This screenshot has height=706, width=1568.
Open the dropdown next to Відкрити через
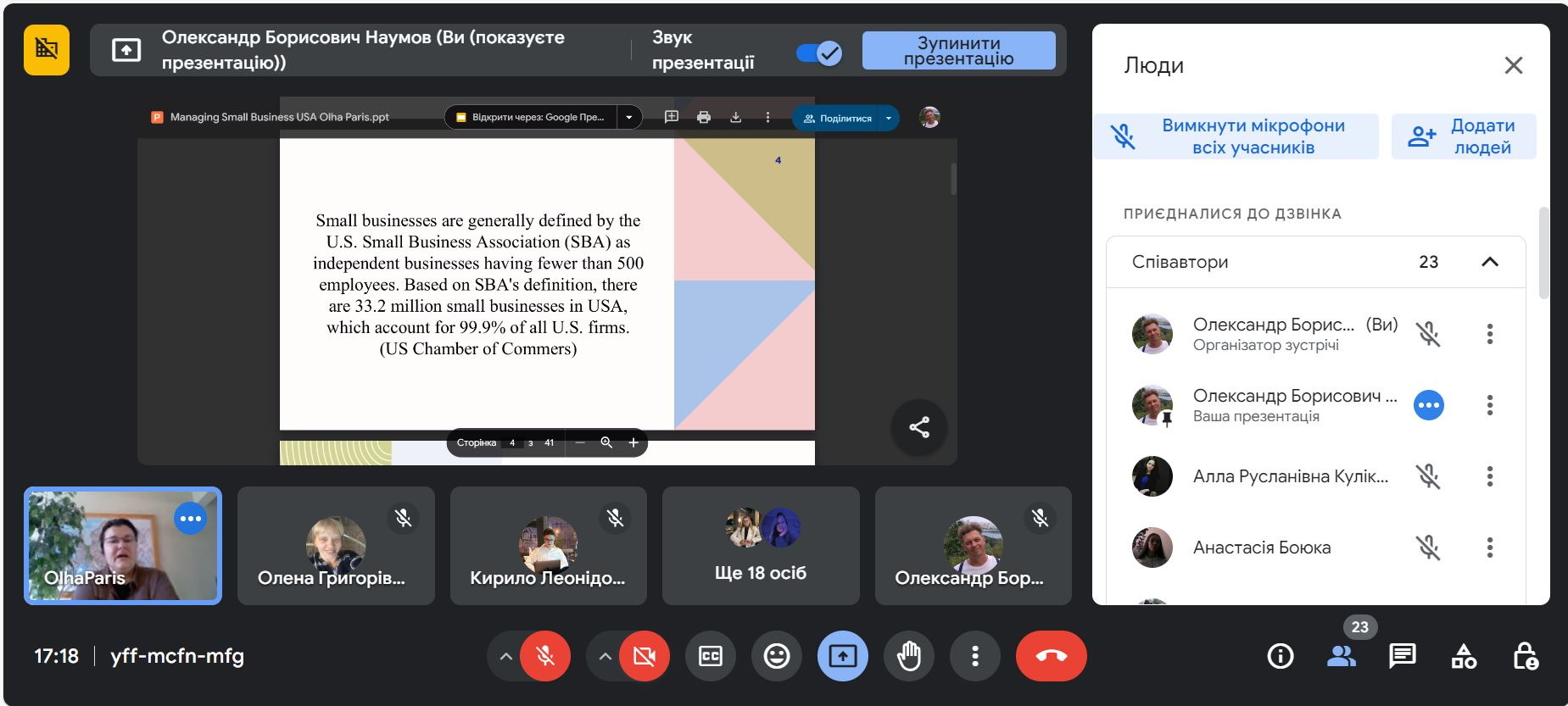tap(628, 118)
